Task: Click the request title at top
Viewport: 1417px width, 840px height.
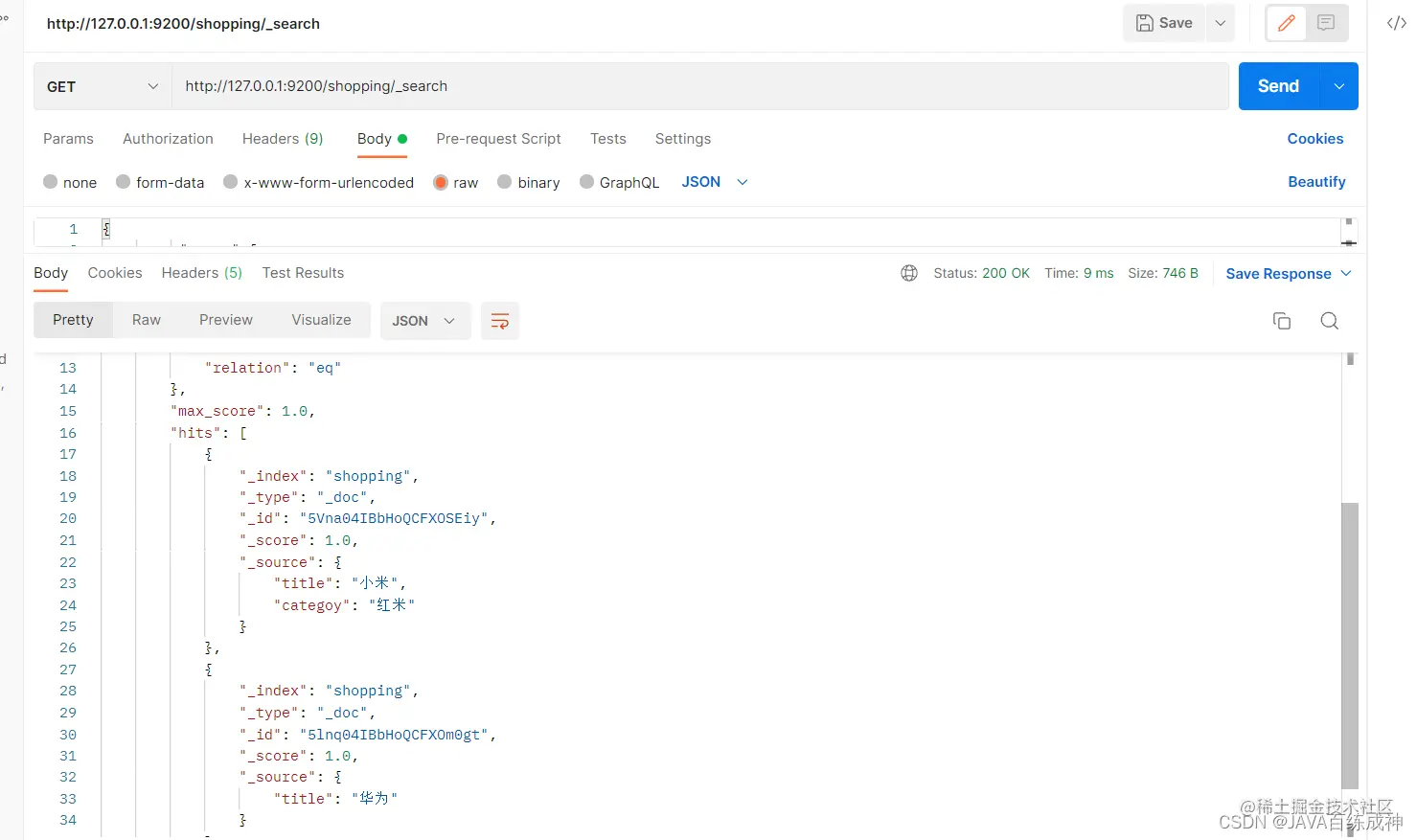Action: pyautogui.click(x=183, y=24)
